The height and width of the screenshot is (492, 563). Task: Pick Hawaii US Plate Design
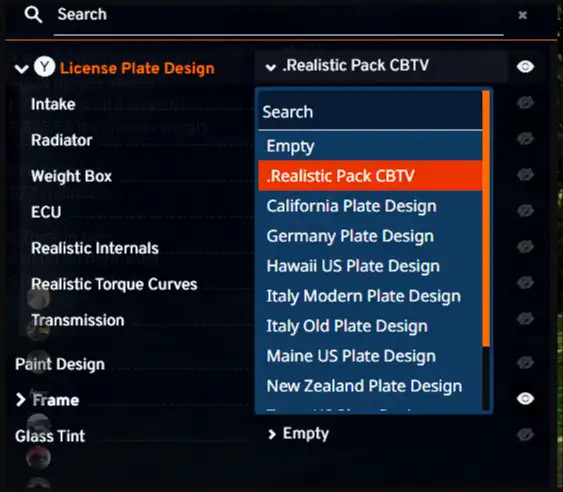point(370,266)
